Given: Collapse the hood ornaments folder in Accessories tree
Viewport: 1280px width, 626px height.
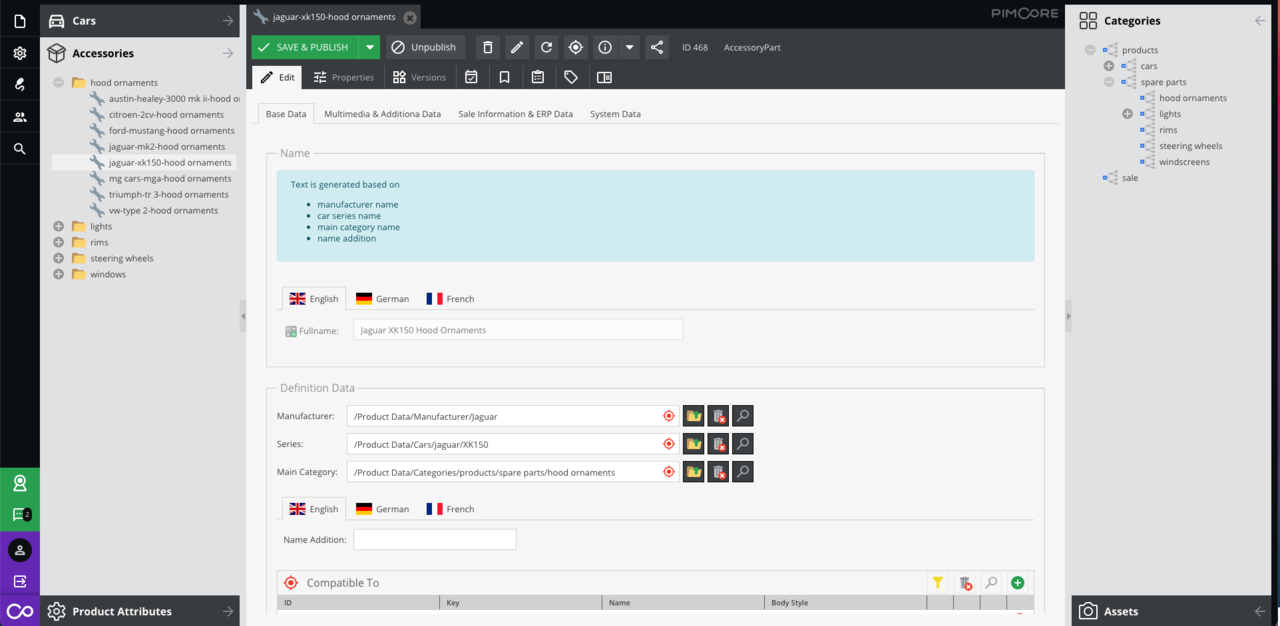Looking at the screenshot, I should [59, 83].
